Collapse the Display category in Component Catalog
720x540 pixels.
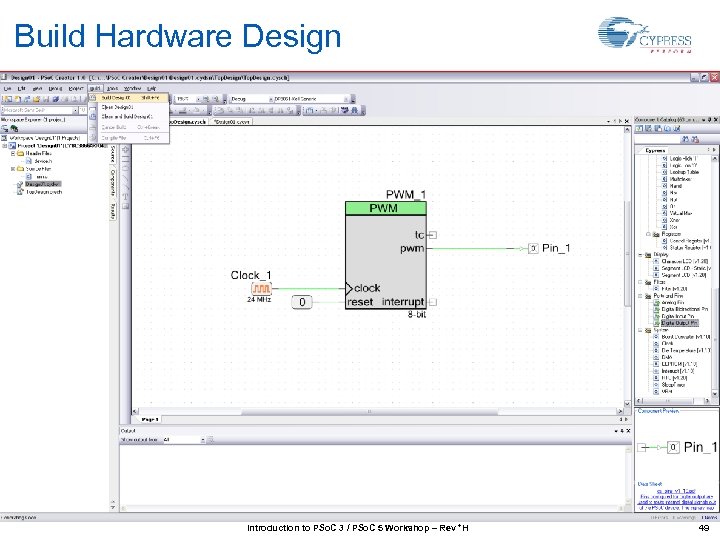(641, 254)
